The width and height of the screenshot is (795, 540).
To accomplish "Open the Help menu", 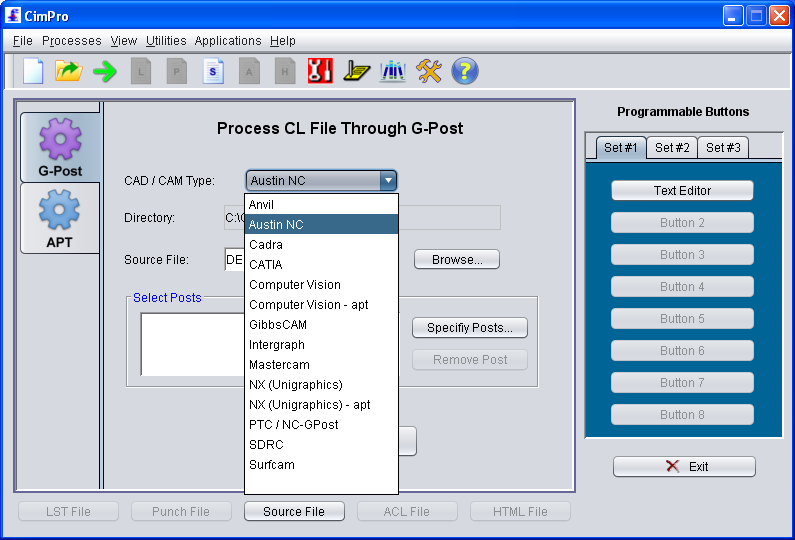I will 282,41.
